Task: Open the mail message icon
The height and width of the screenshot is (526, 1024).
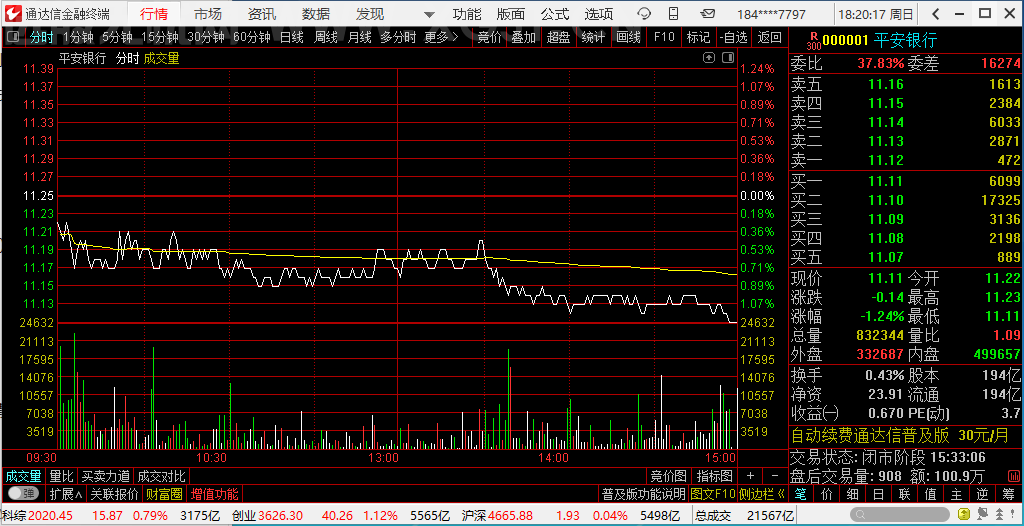Action: tap(707, 14)
